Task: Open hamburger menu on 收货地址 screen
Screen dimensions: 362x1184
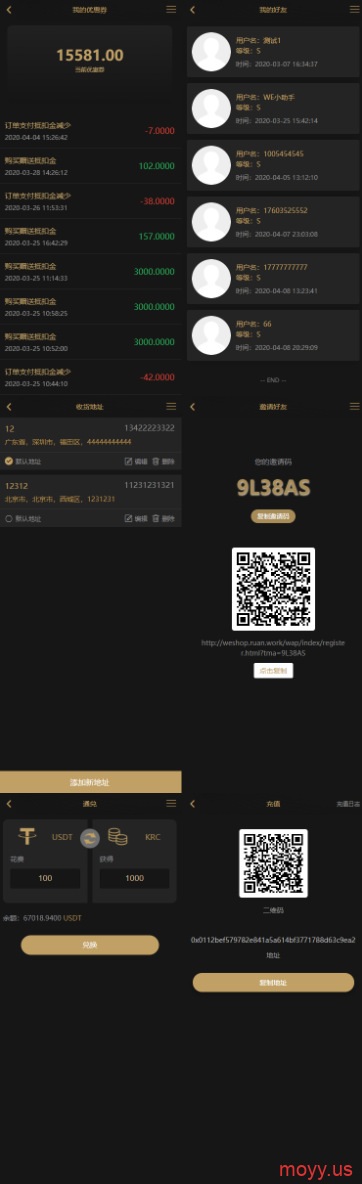Action: [171, 406]
